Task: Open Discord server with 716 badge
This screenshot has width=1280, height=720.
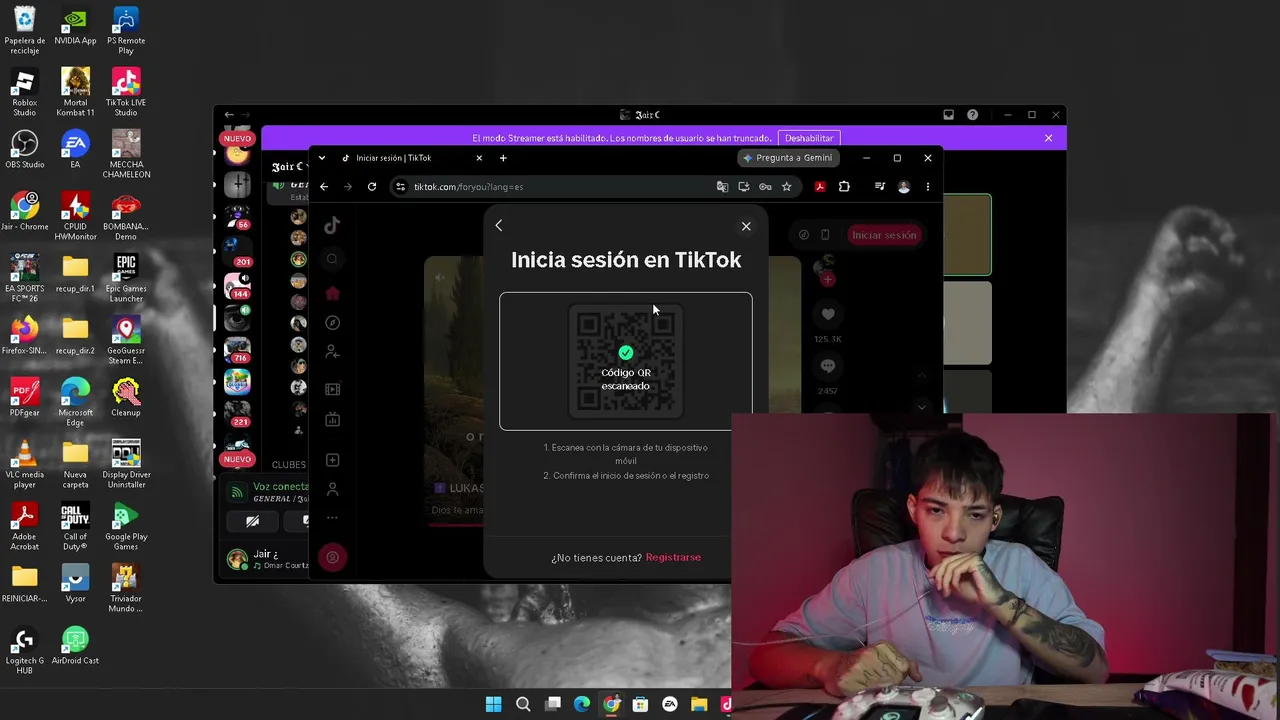Action: [x=237, y=350]
